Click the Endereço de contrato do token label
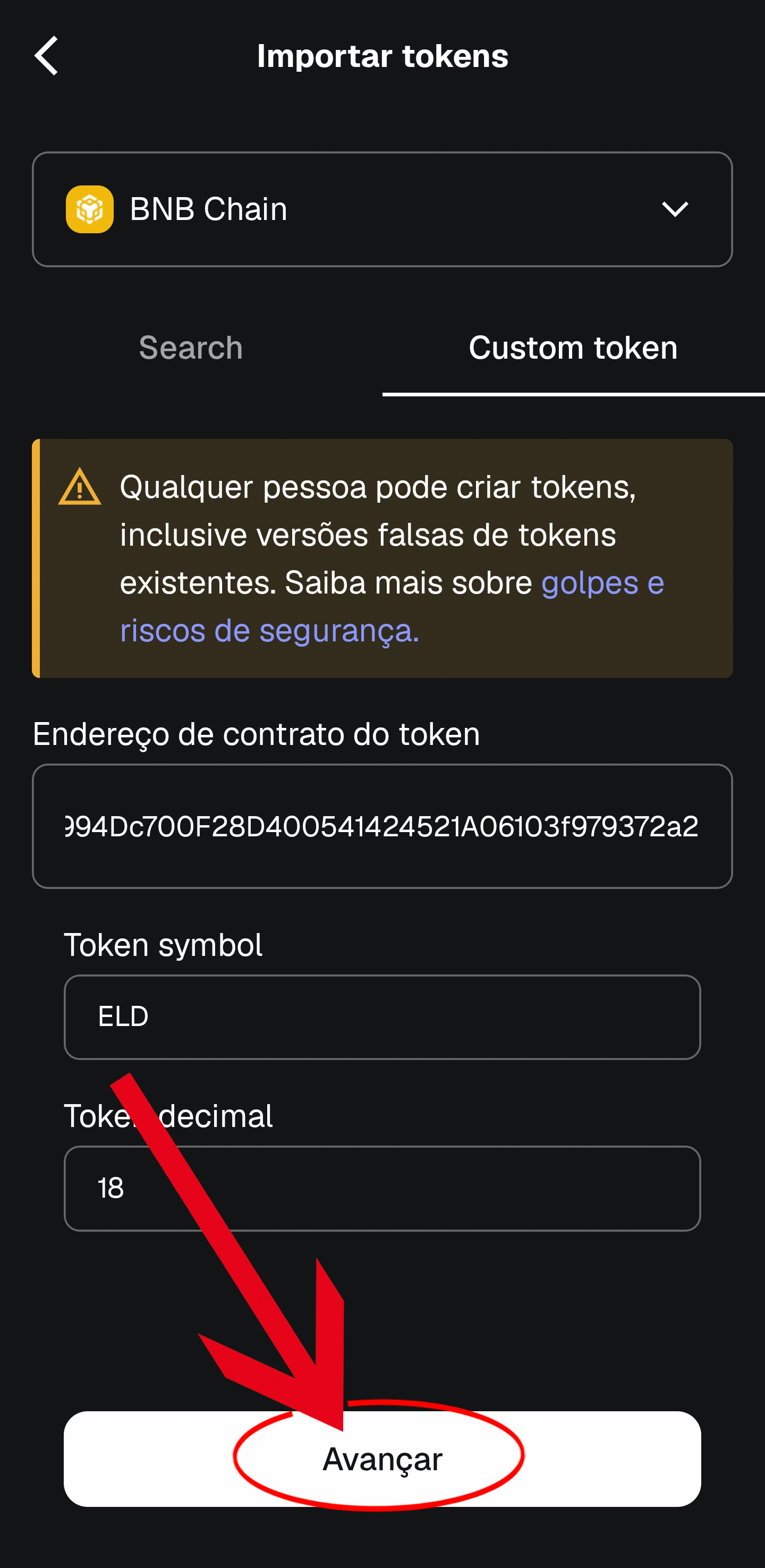 click(256, 733)
